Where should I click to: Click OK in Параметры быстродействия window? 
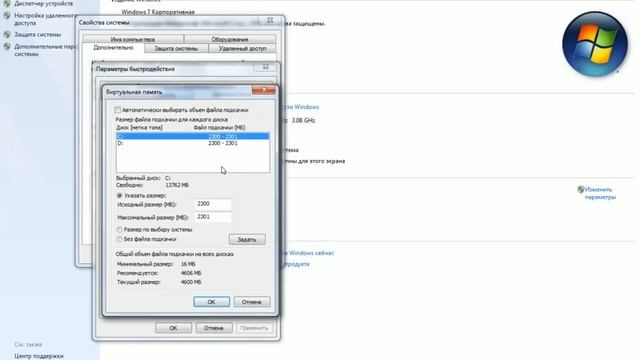(x=173, y=328)
